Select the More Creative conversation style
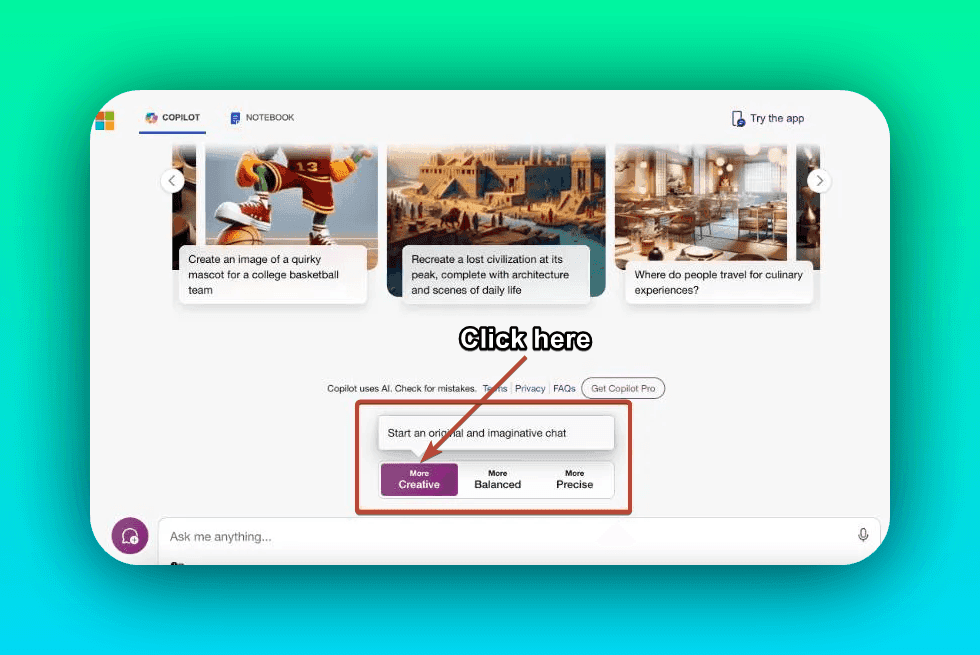This screenshot has width=980, height=655. tap(419, 479)
